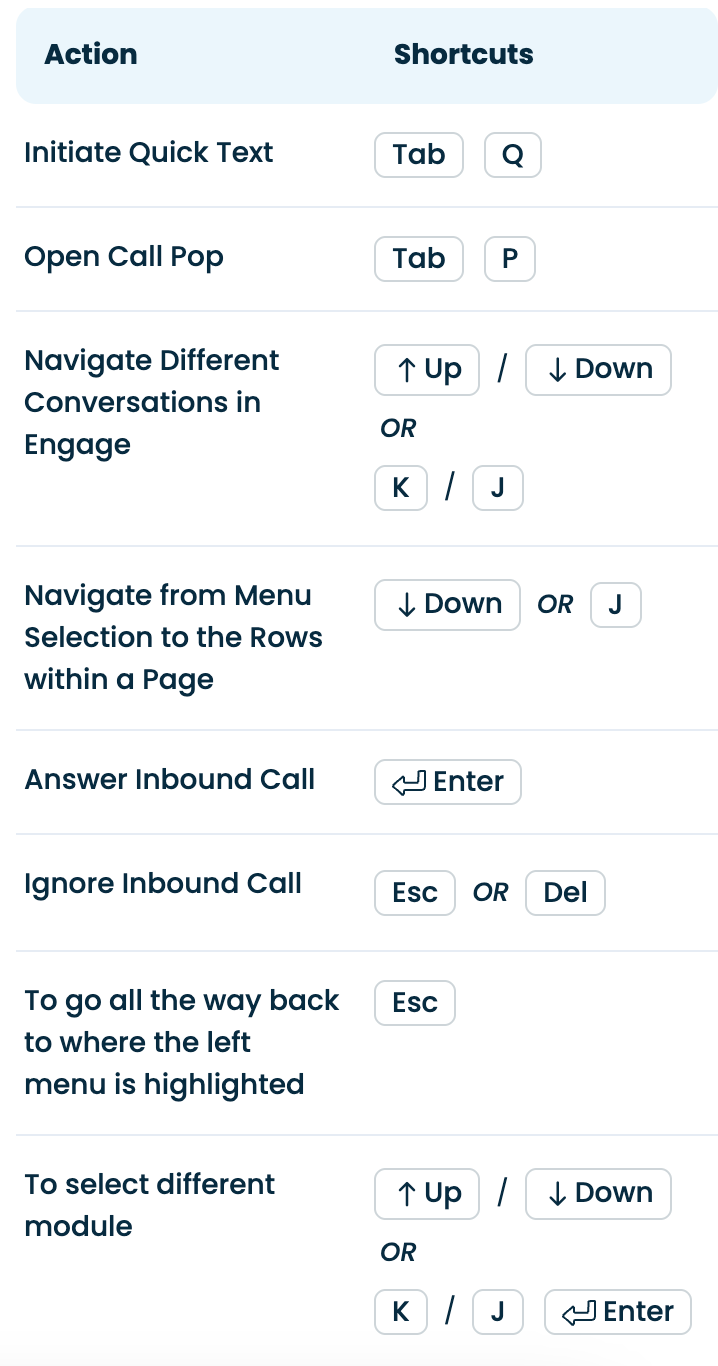
Task: Select K key in Navigate Different Conversations row
Action: (x=401, y=489)
